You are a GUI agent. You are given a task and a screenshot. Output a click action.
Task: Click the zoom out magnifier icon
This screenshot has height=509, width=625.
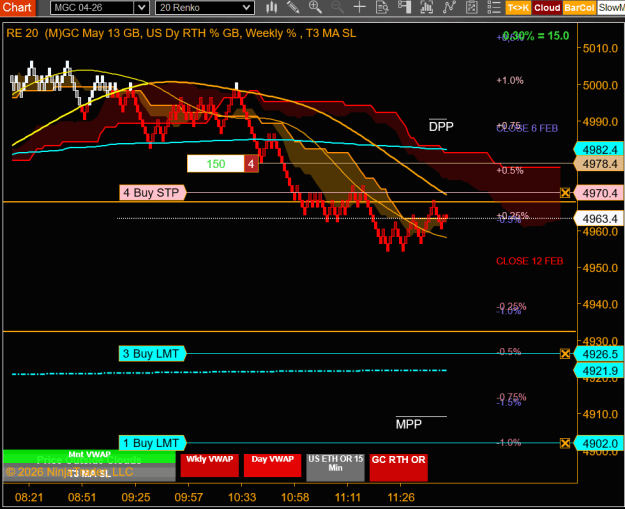[337, 7]
